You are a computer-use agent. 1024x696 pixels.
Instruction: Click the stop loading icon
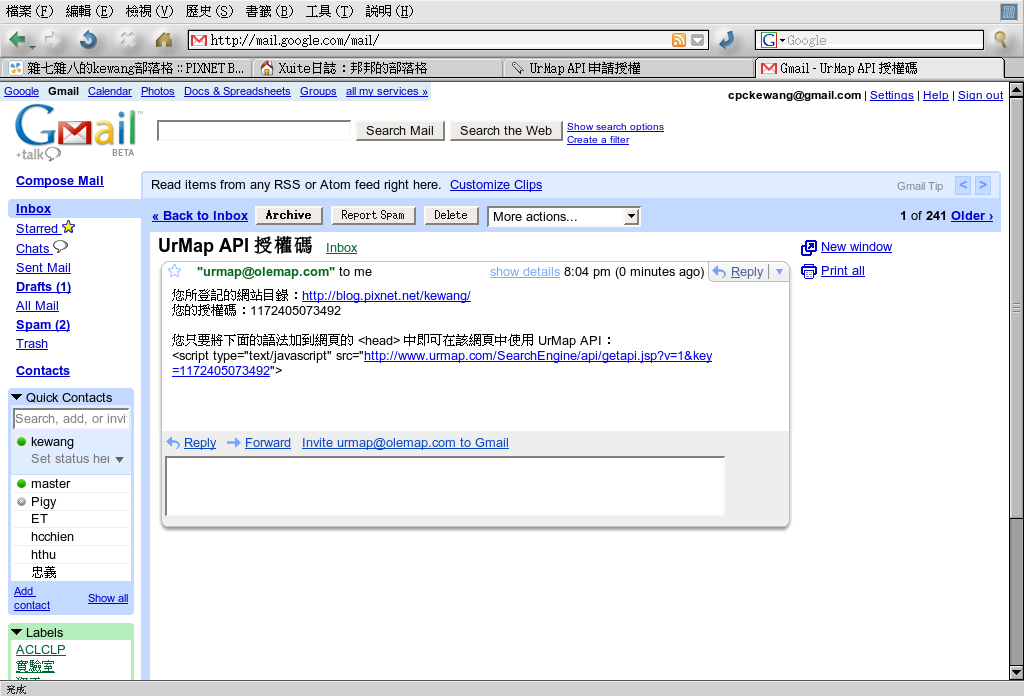(128, 40)
